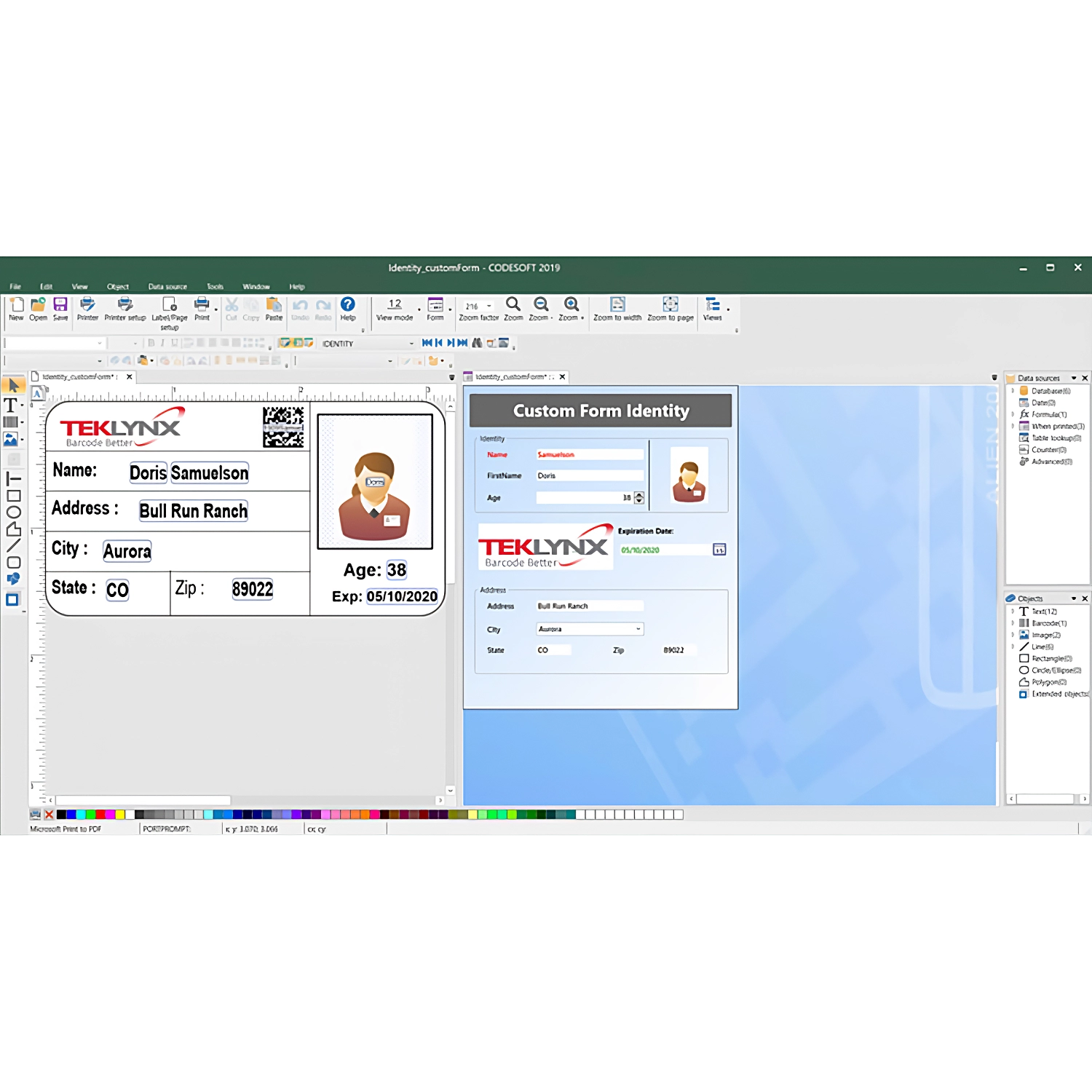
Task: Click the binoculars search record icon
Action: [478, 343]
